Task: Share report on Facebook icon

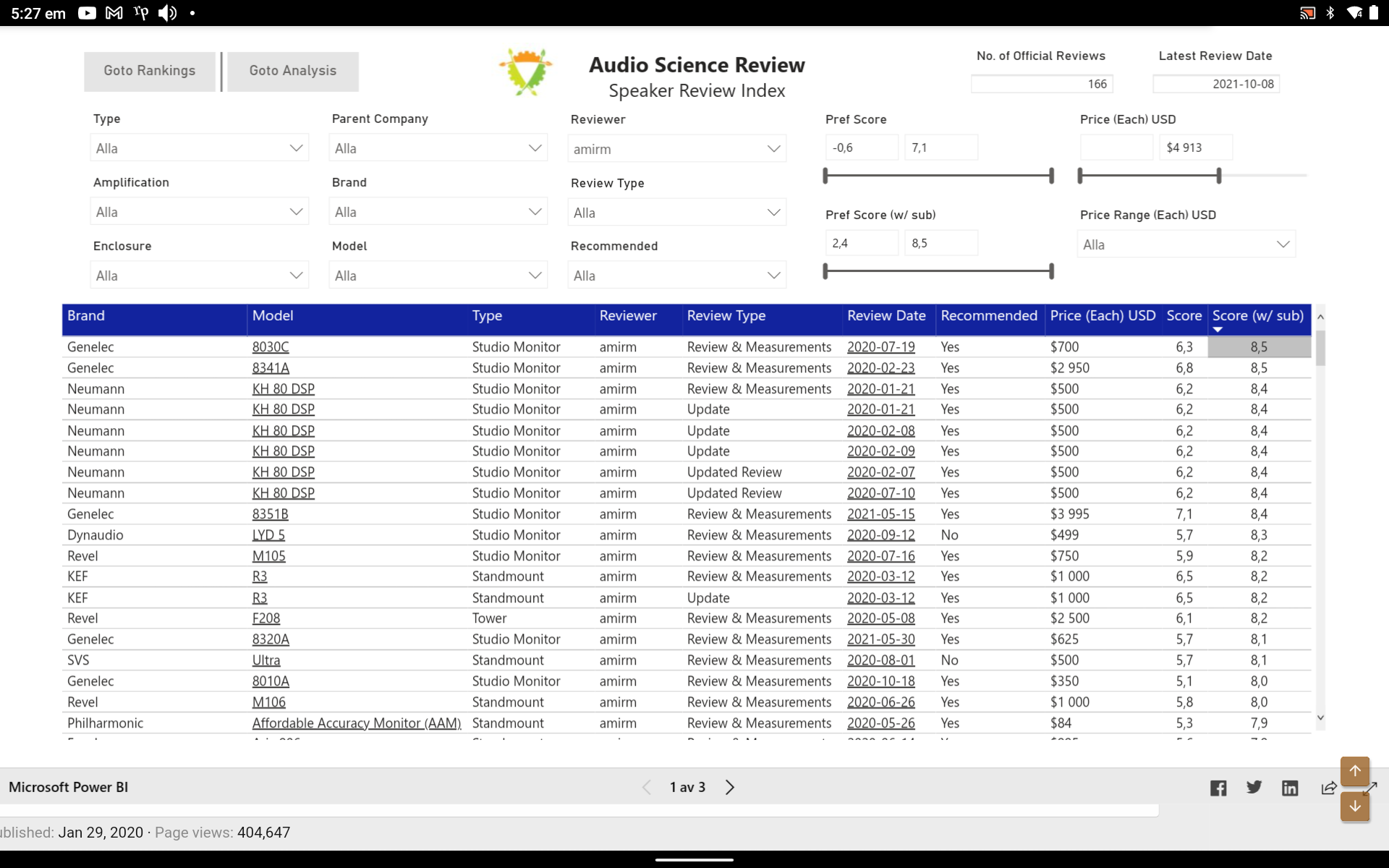Action: click(1218, 788)
